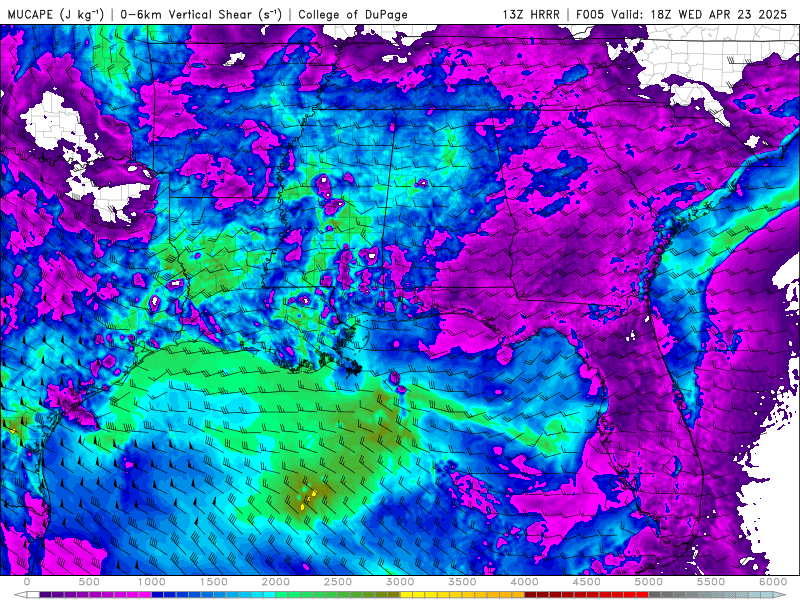The height and width of the screenshot is (600, 800).
Task: Click the first dark gray swatch below 5000
Action: [655, 594]
